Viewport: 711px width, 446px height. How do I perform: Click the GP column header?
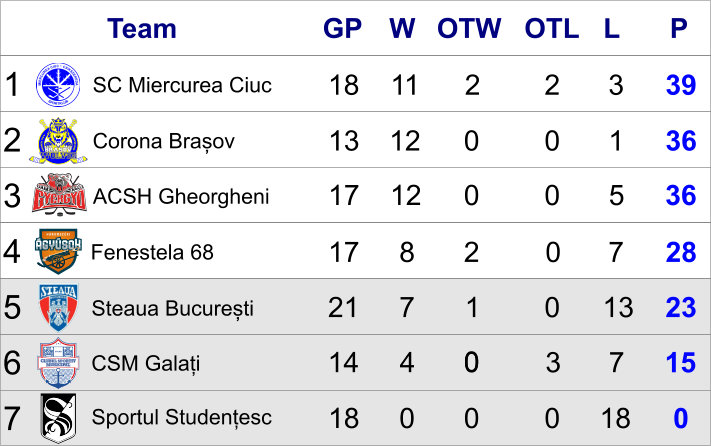(x=342, y=29)
